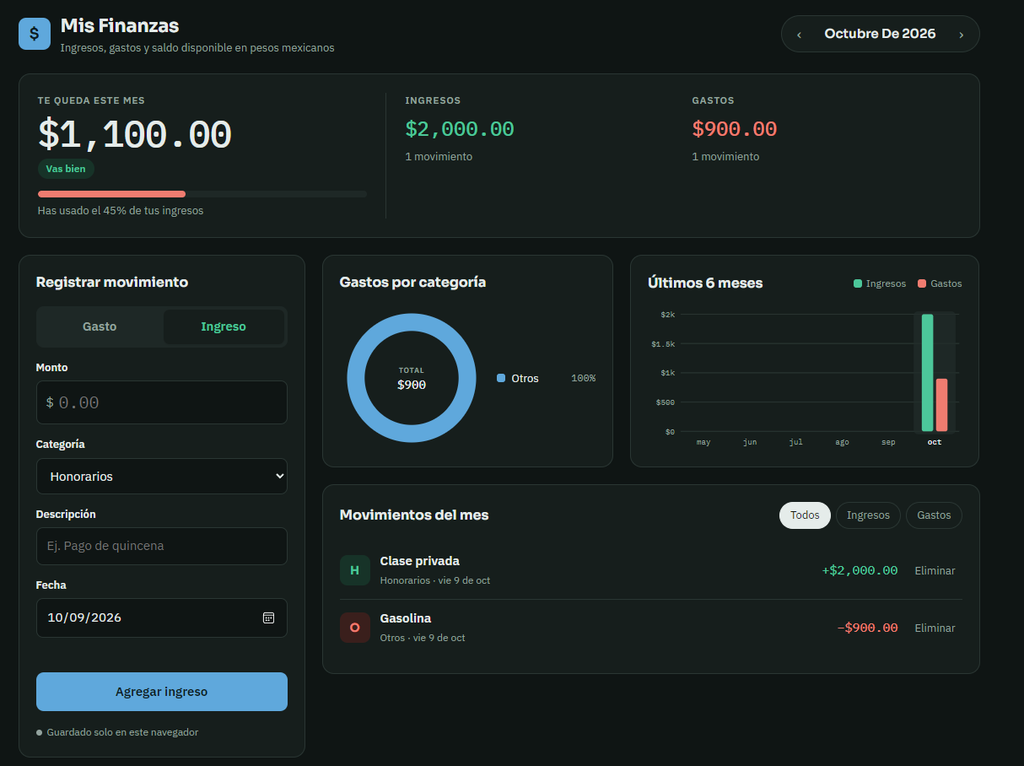The height and width of the screenshot is (766, 1024).
Task: Click the 100% Otros percentage value
Action: tap(583, 378)
